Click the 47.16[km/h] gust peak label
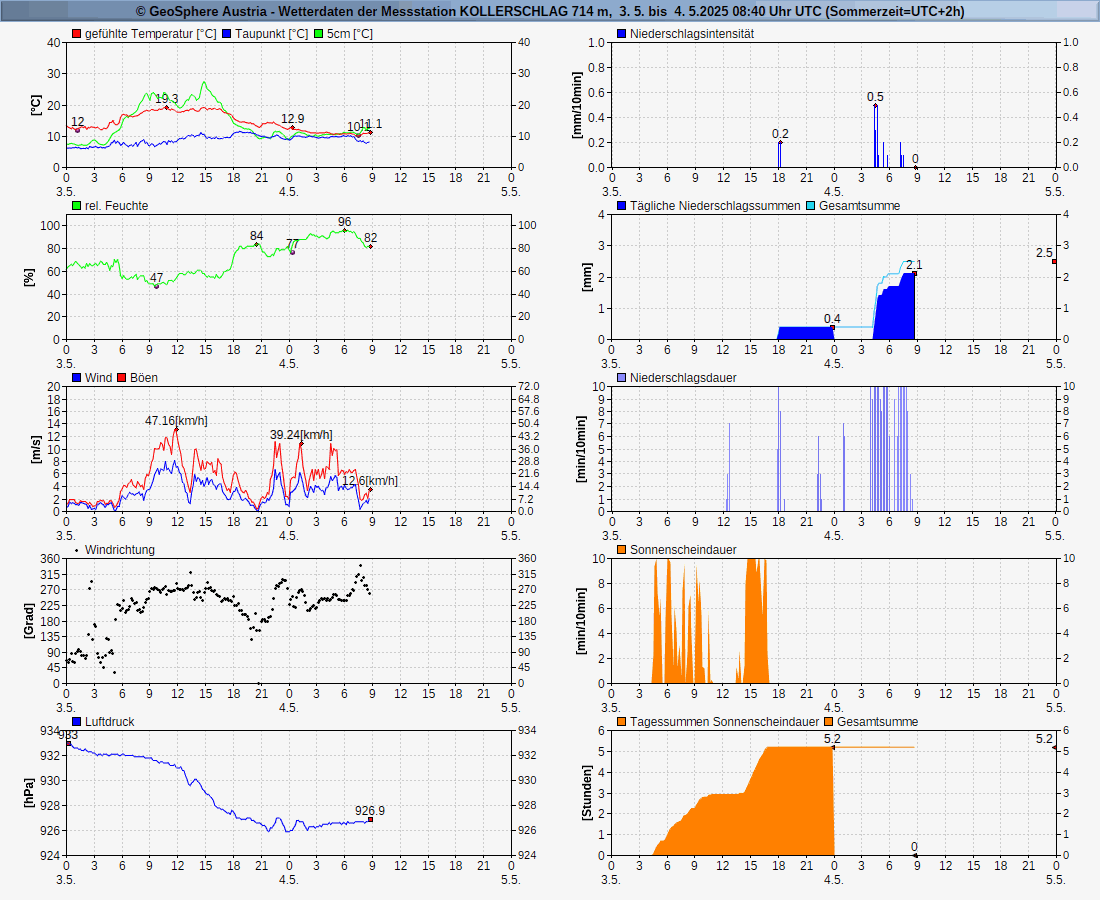The width and height of the screenshot is (1100, 900). point(176,420)
